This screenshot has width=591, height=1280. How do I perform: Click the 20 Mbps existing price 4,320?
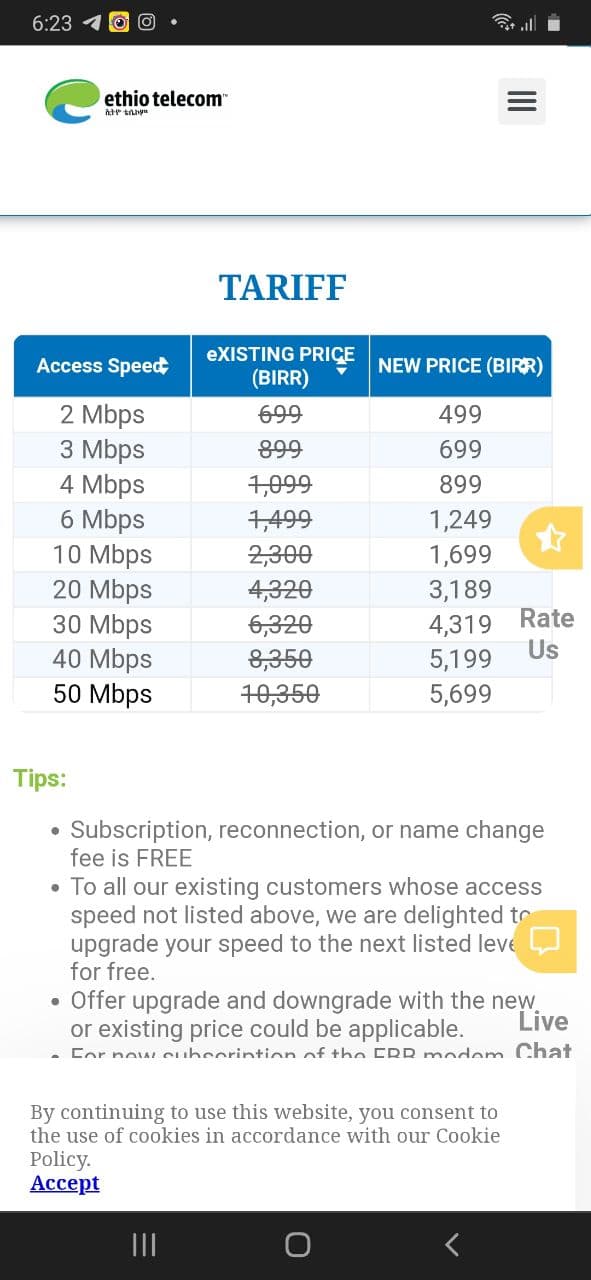[280, 589]
